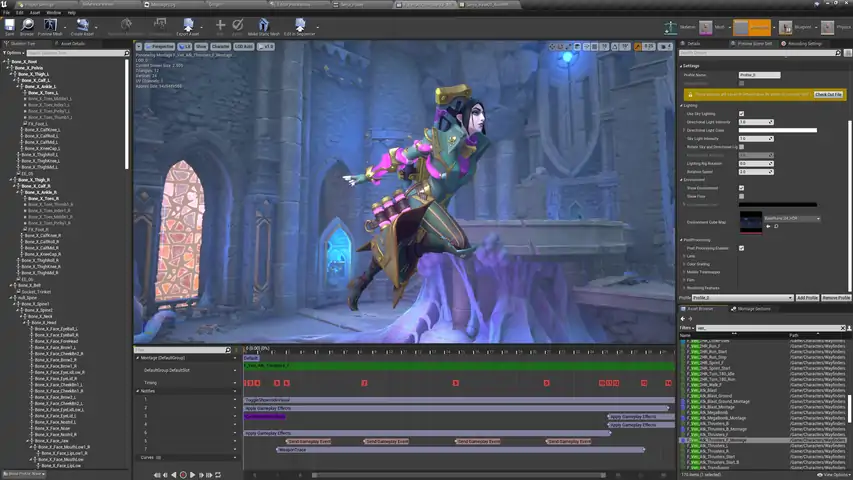The image size is (853, 480).
Task: Click the Make Static Mesh icon
Action: pos(263,24)
